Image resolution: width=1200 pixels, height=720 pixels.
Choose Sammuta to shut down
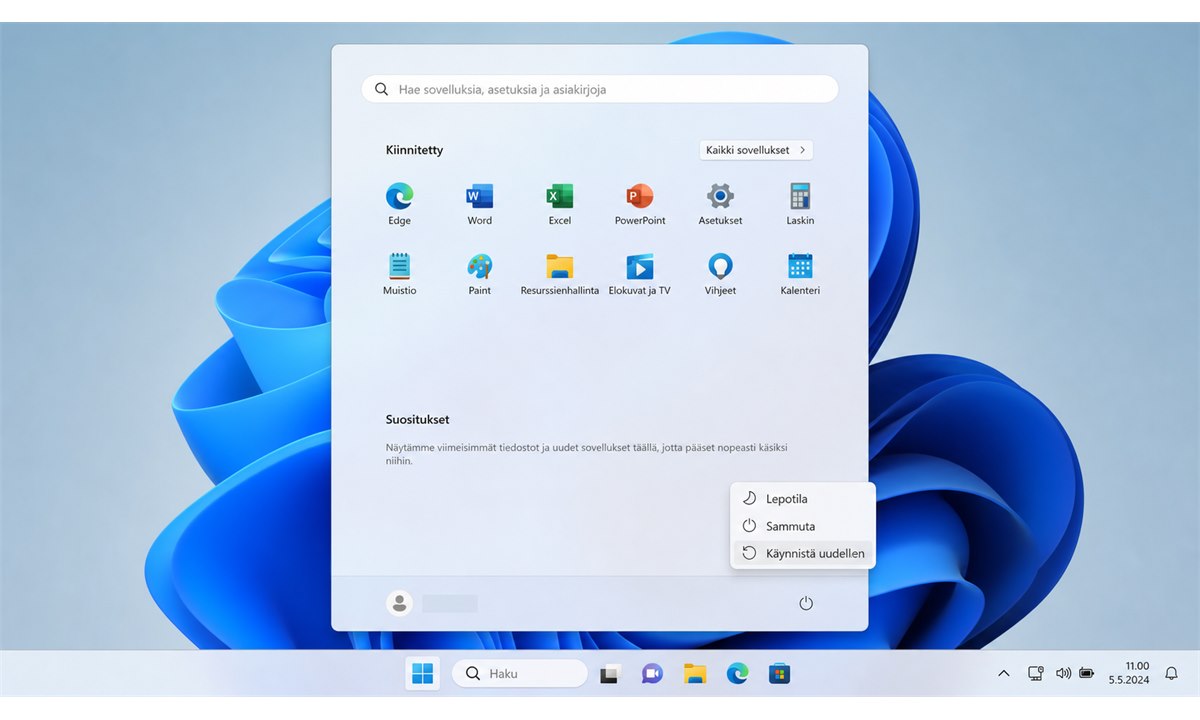803,526
